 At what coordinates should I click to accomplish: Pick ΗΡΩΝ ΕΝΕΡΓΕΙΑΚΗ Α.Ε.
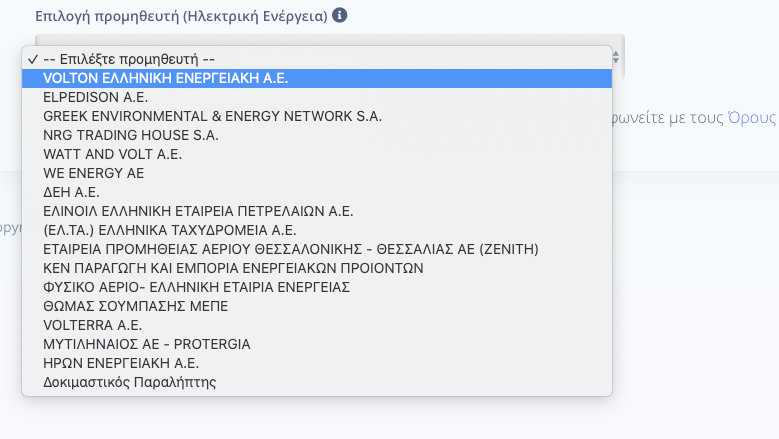tap(317, 363)
